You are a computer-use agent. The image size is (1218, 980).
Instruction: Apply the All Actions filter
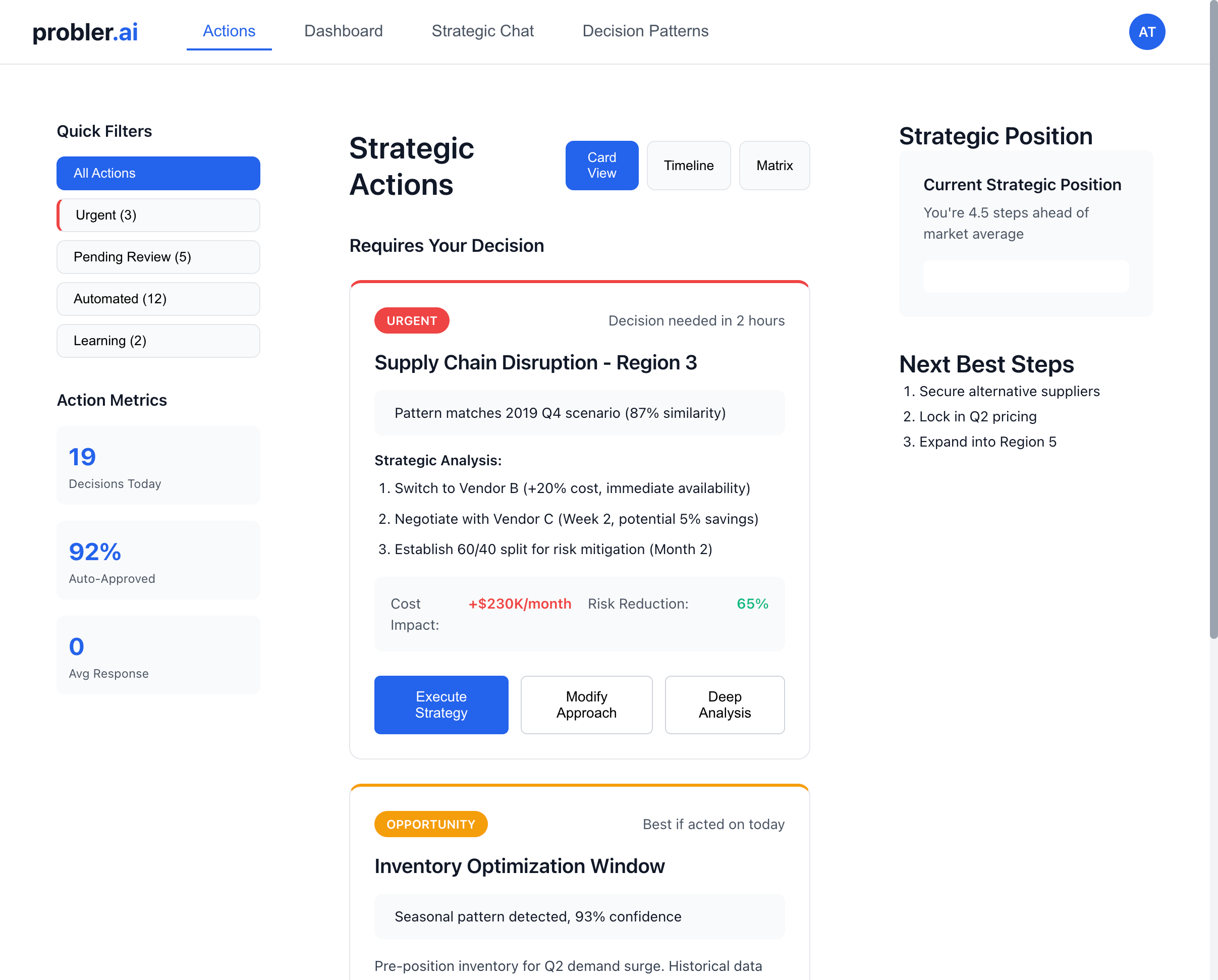158,174
